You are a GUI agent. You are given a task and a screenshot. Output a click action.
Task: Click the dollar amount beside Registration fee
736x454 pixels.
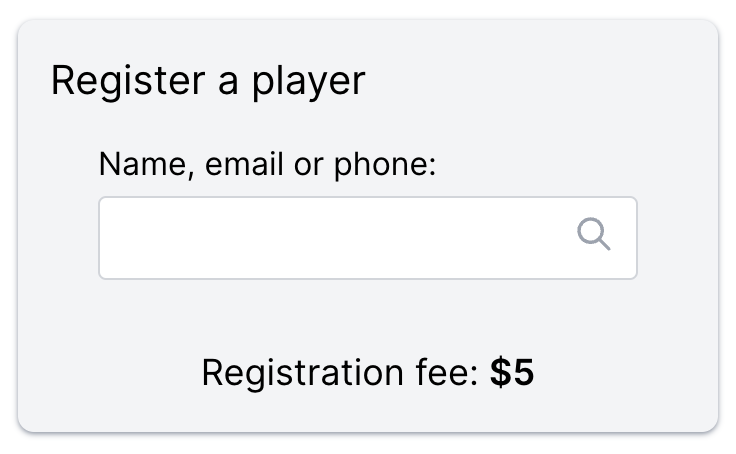click(512, 372)
